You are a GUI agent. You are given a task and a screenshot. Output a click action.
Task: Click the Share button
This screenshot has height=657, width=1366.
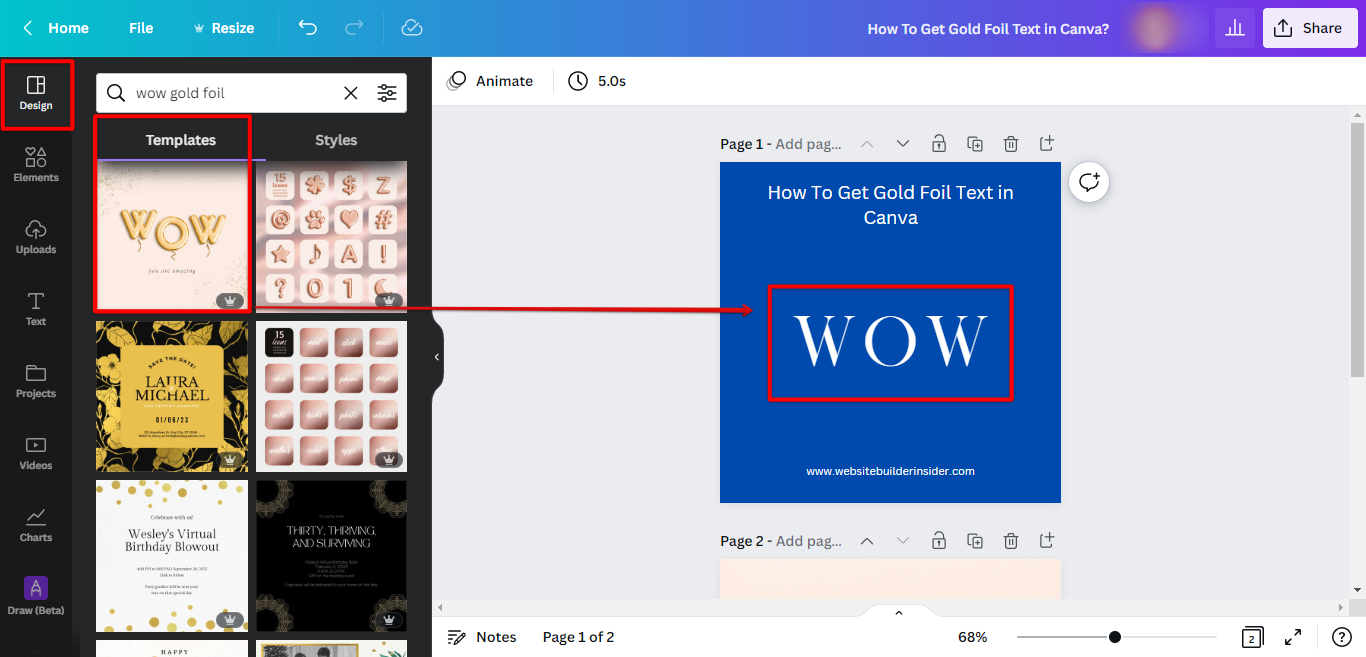point(1310,28)
